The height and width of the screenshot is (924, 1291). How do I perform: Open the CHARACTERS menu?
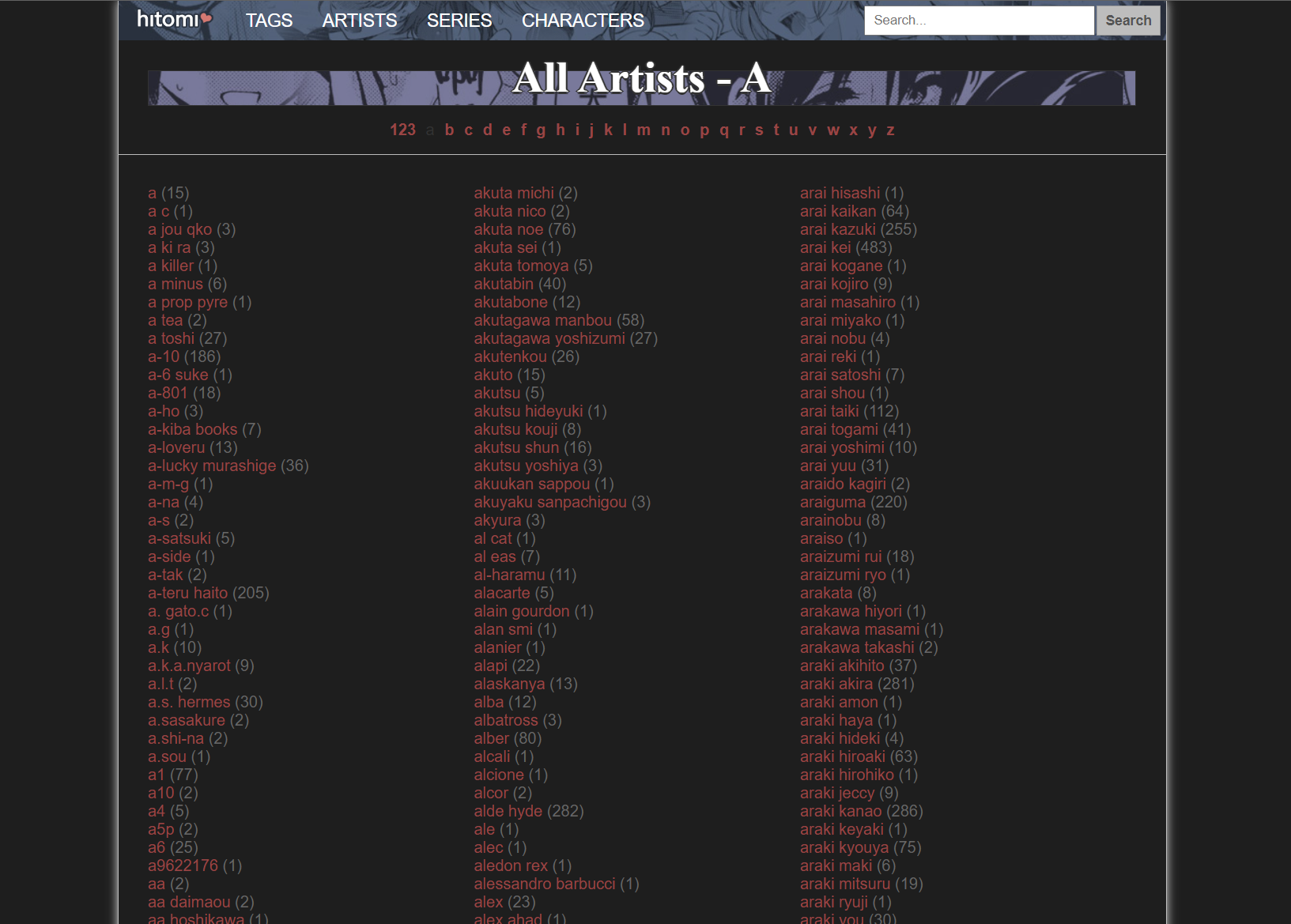[583, 21]
